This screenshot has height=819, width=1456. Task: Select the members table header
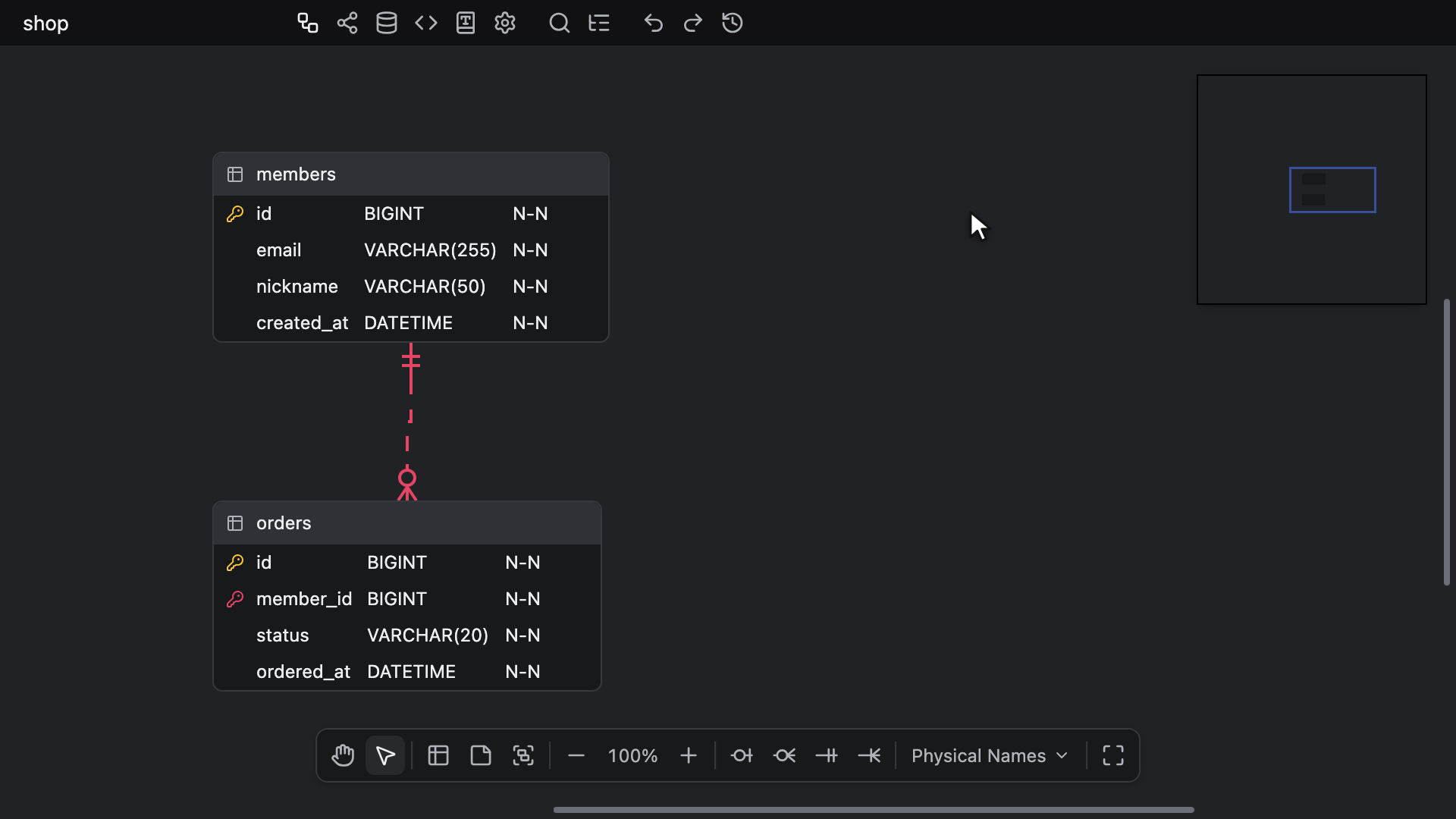[411, 174]
